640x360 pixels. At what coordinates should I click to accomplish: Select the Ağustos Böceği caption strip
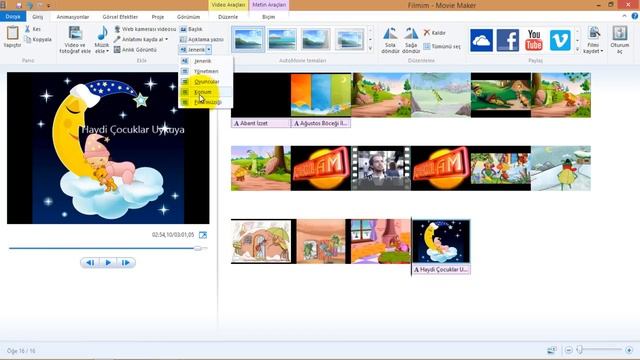click(x=321, y=123)
